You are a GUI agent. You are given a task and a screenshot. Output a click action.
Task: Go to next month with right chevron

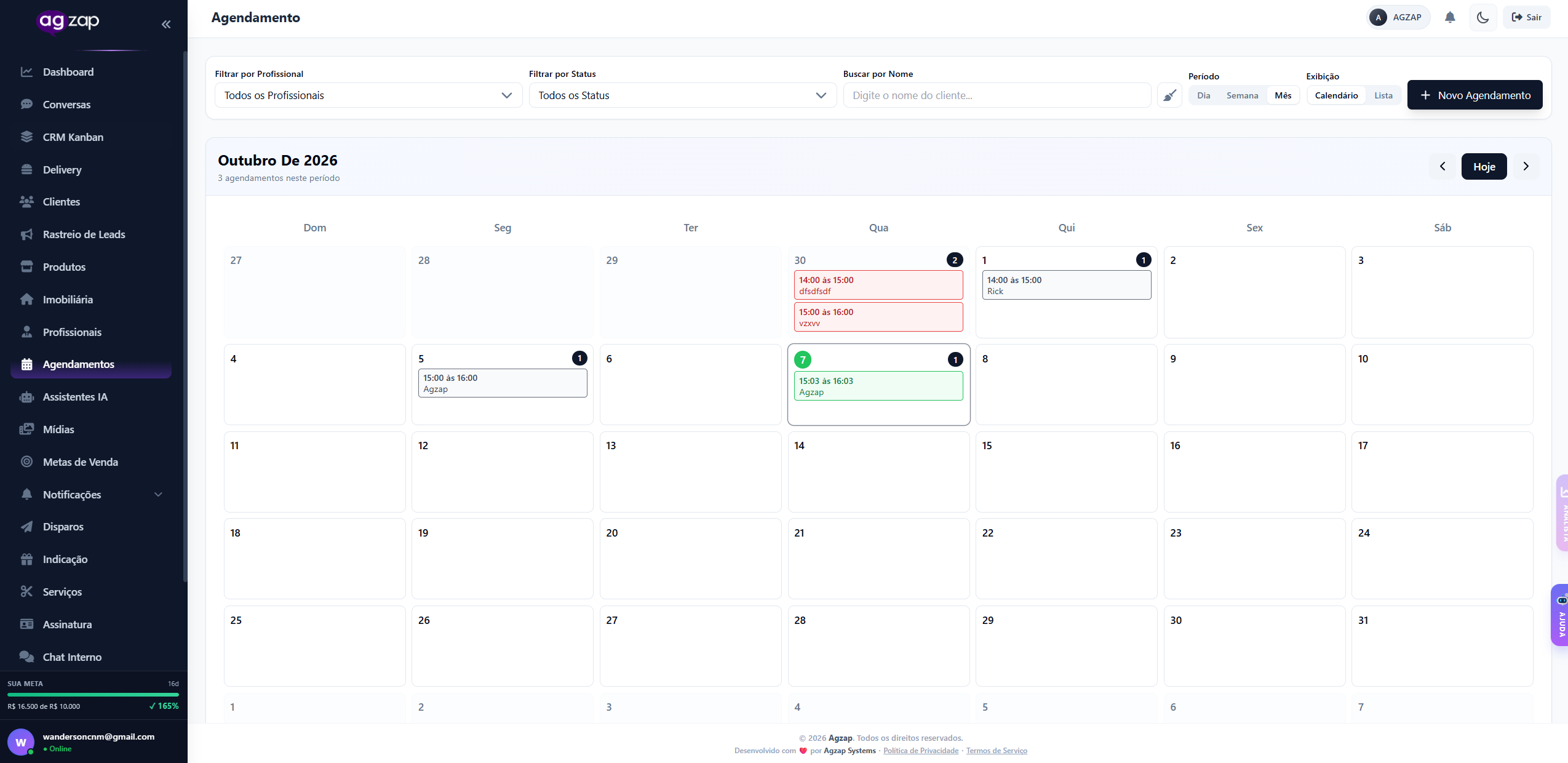click(1526, 167)
